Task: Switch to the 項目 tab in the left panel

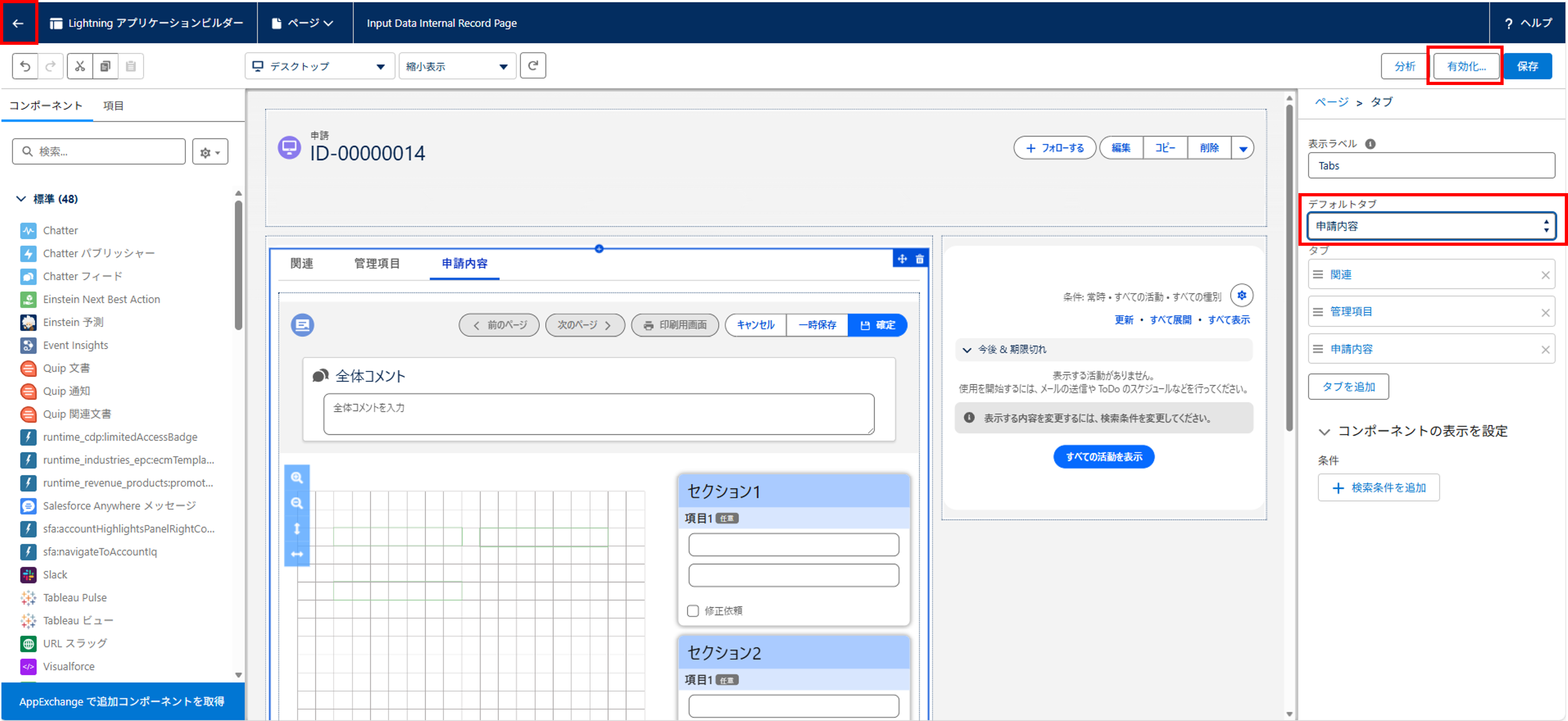Action: coord(113,105)
